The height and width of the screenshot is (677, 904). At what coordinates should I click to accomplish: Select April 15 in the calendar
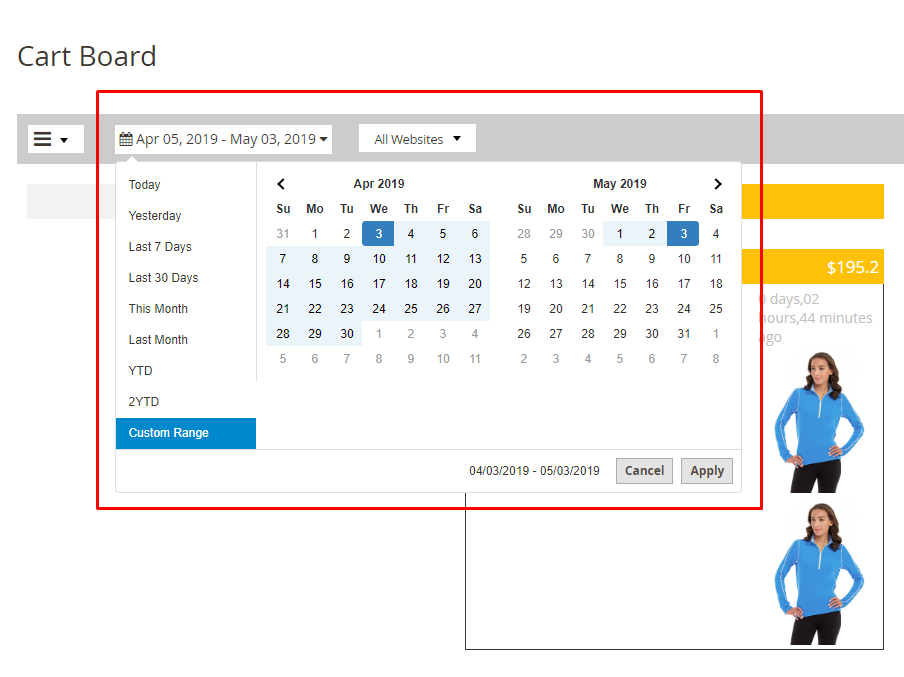(315, 284)
